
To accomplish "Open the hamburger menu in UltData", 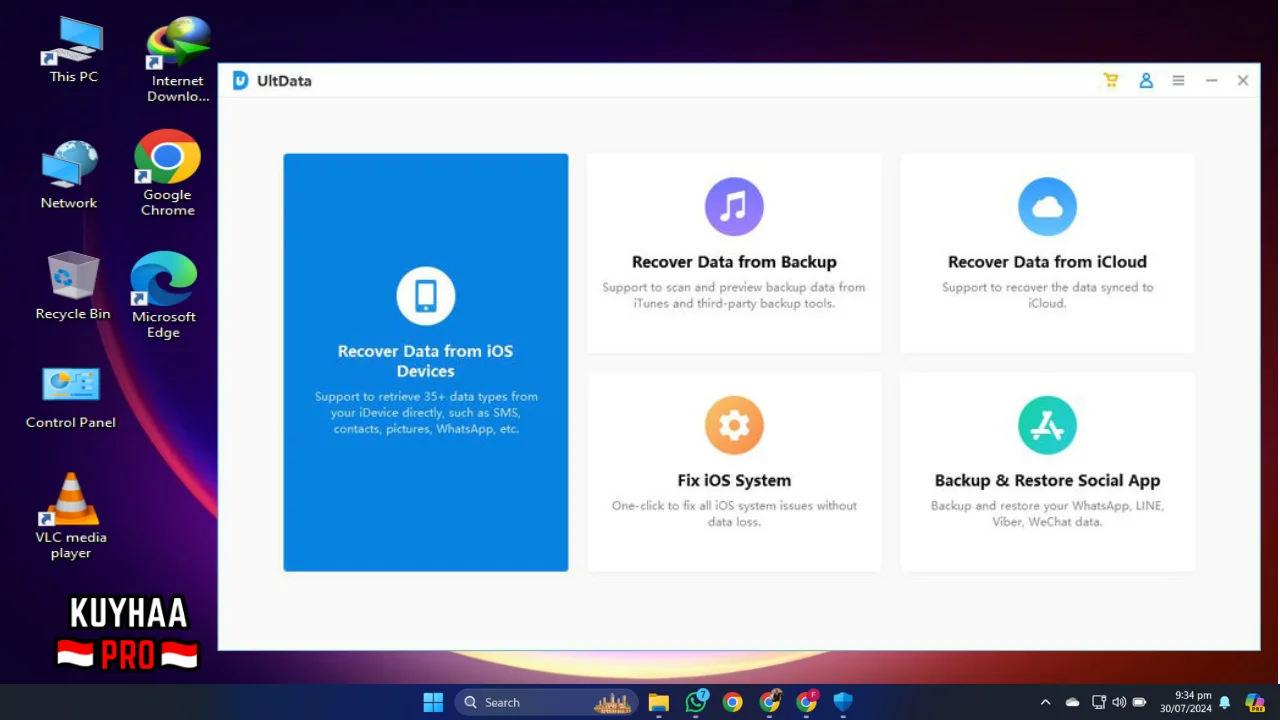I will point(1179,80).
